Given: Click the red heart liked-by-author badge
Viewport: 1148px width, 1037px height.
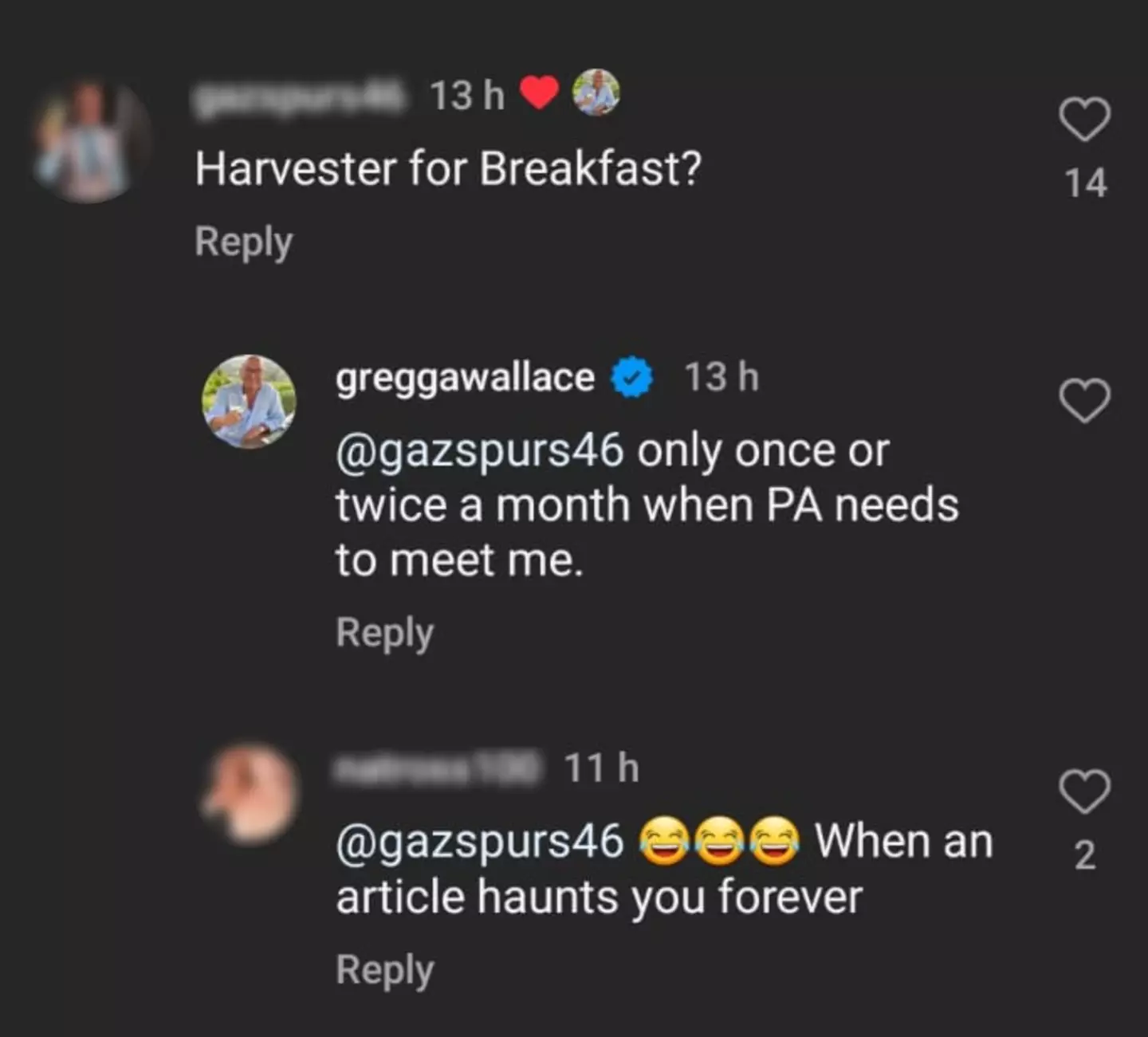Looking at the screenshot, I should point(539,93).
